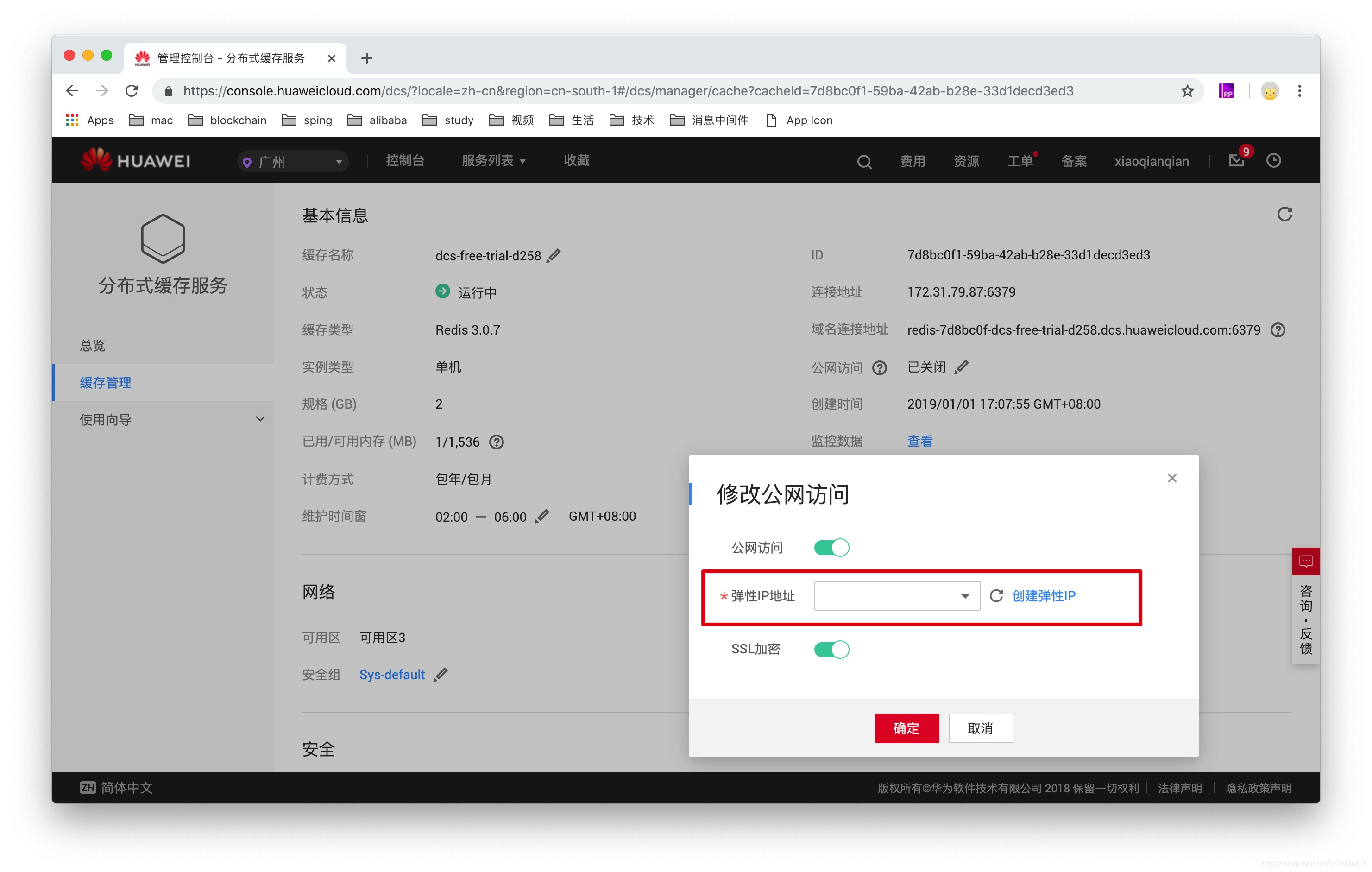Viewport: 1372px width, 872px height.
Task: Click the page refresh icon in 基本信息 header
Action: (1284, 215)
